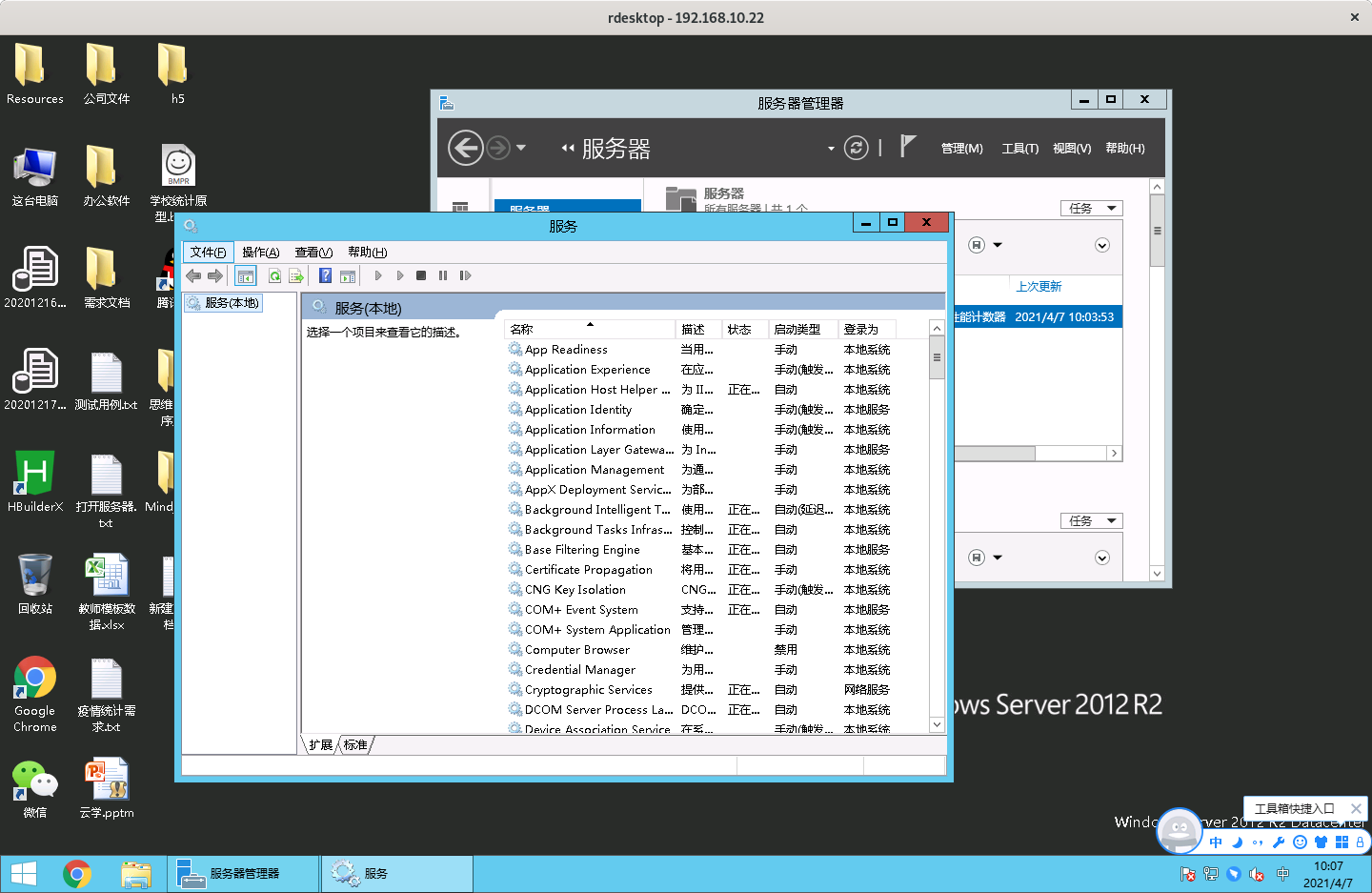This screenshot has width=1372, height=893.
Task: Click Server Manager notifications flag icon
Action: click(907, 147)
